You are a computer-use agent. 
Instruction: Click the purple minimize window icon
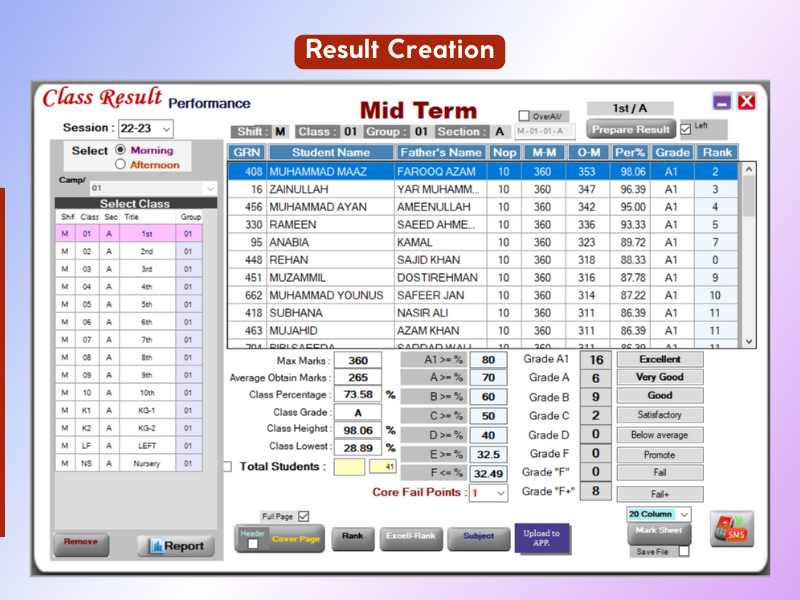click(x=721, y=101)
